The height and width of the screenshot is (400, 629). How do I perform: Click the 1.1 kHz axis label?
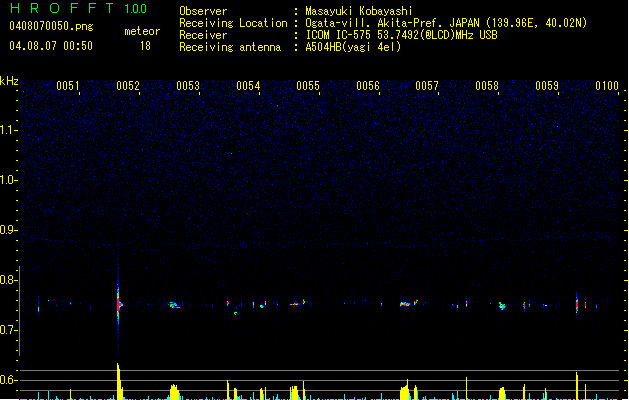click(x=8, y=130)
